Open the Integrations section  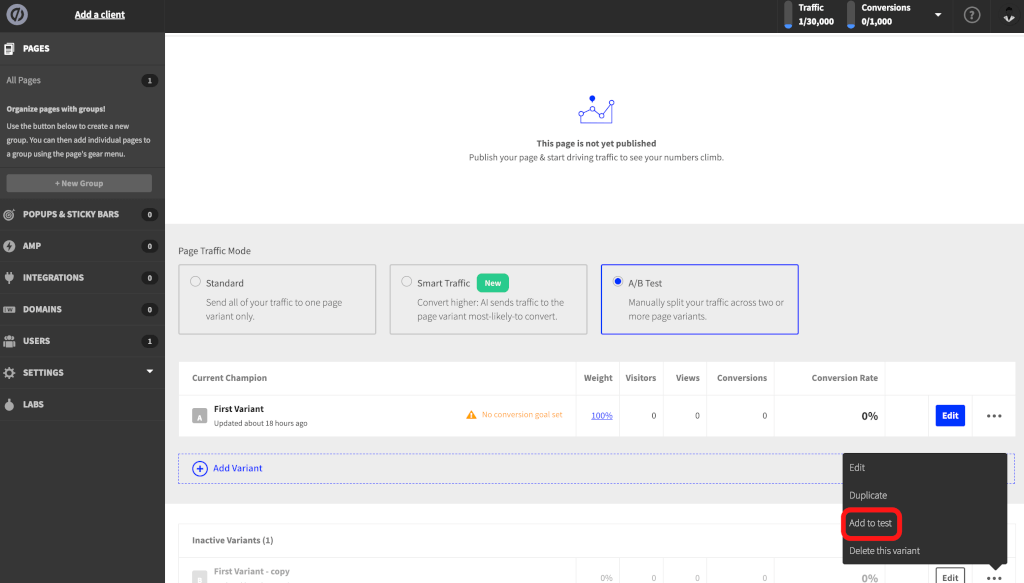pos(53,278)
